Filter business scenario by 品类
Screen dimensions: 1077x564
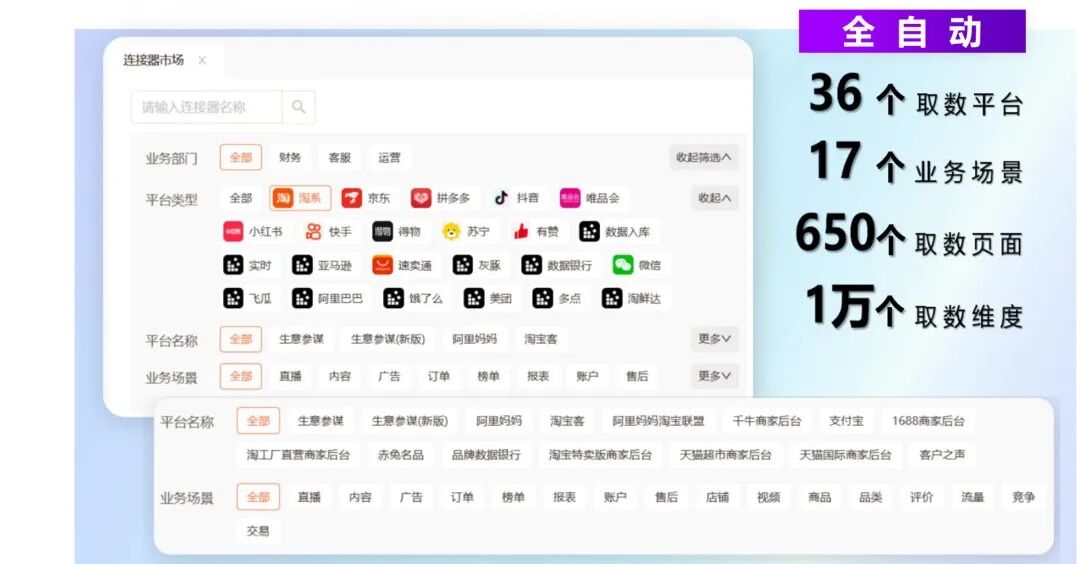[x=871, y=497]
